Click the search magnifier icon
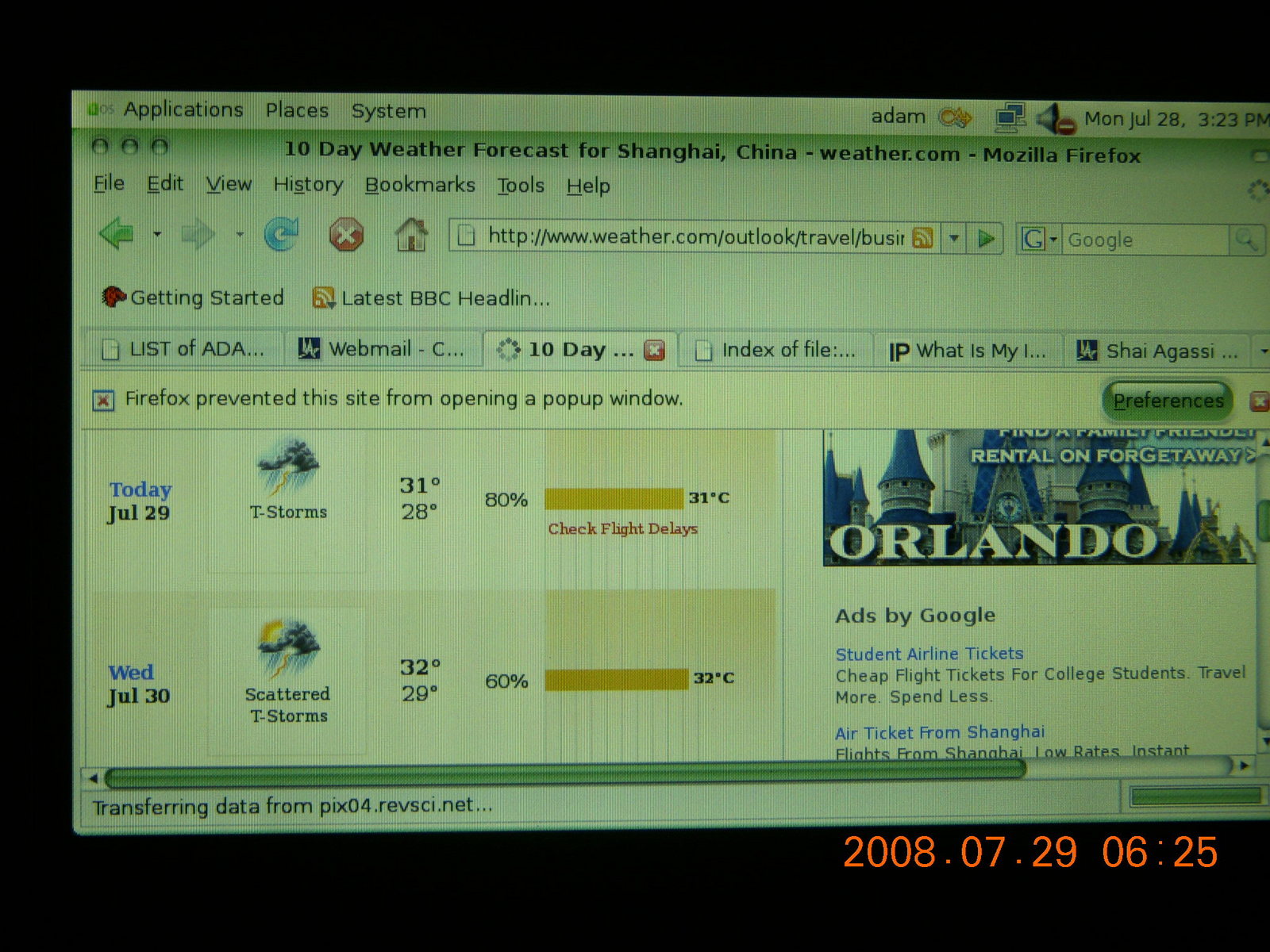This screenshot has width=1270, height=952. coord(1245,240)
